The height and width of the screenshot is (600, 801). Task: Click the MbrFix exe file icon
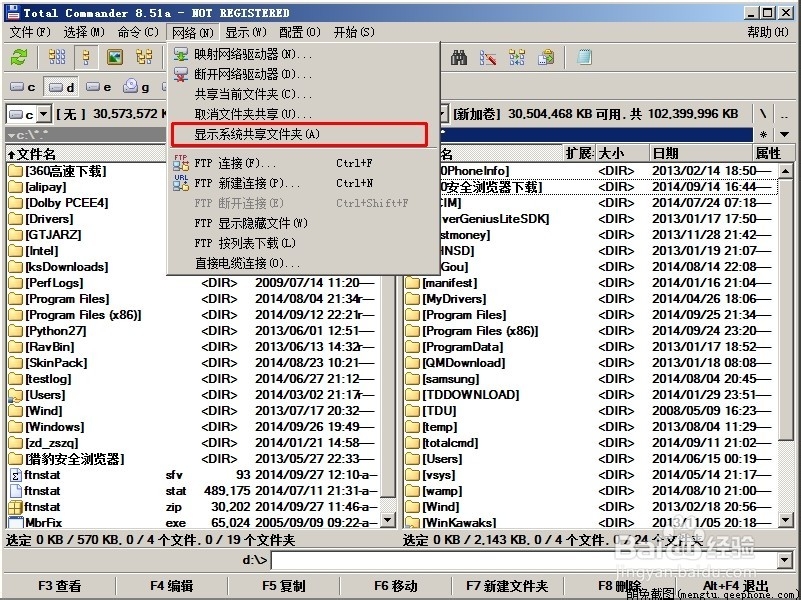(x=16, y=522)
